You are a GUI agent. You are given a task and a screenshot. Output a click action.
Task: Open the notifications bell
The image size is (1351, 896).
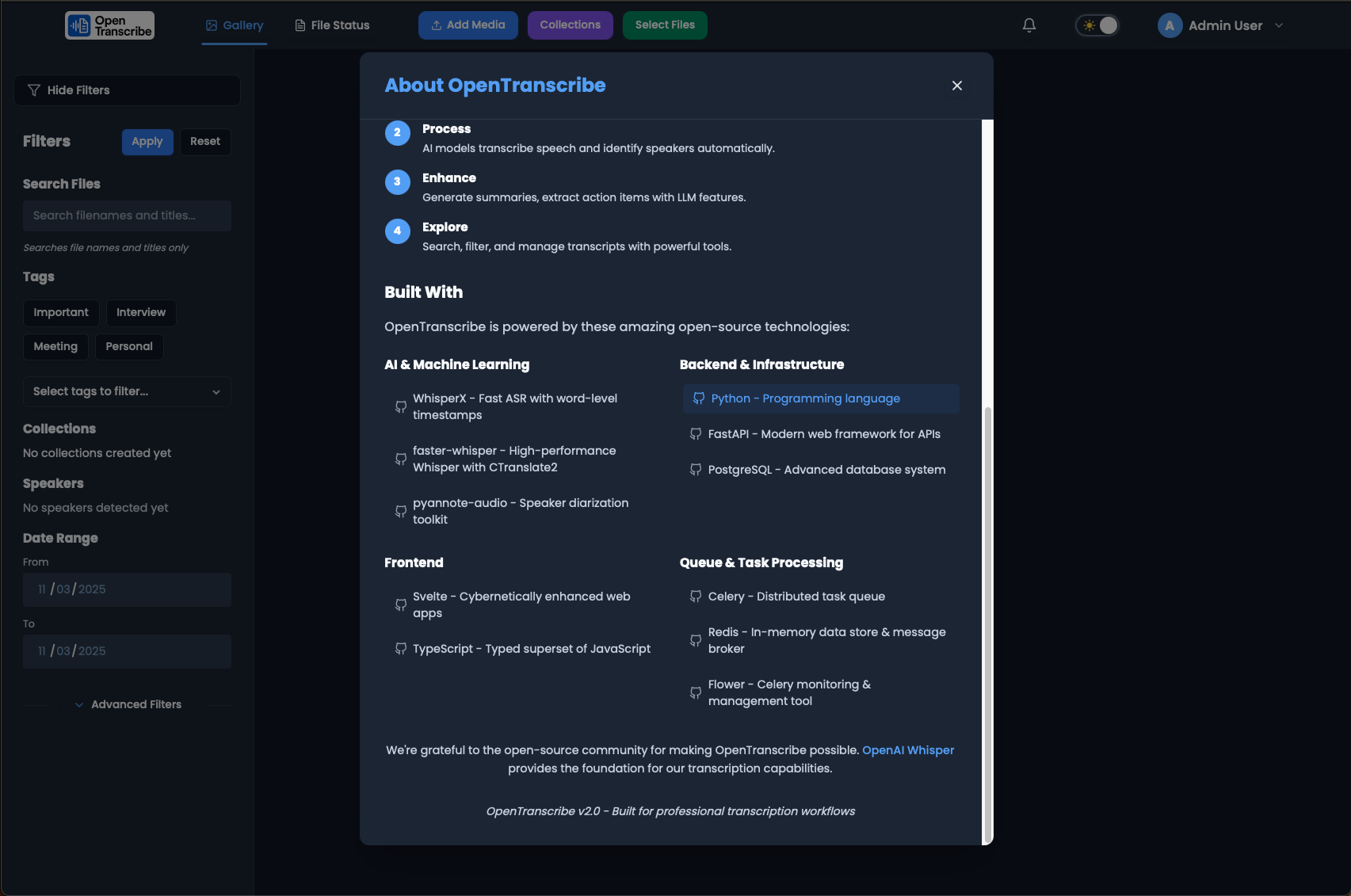[1029, 25]
